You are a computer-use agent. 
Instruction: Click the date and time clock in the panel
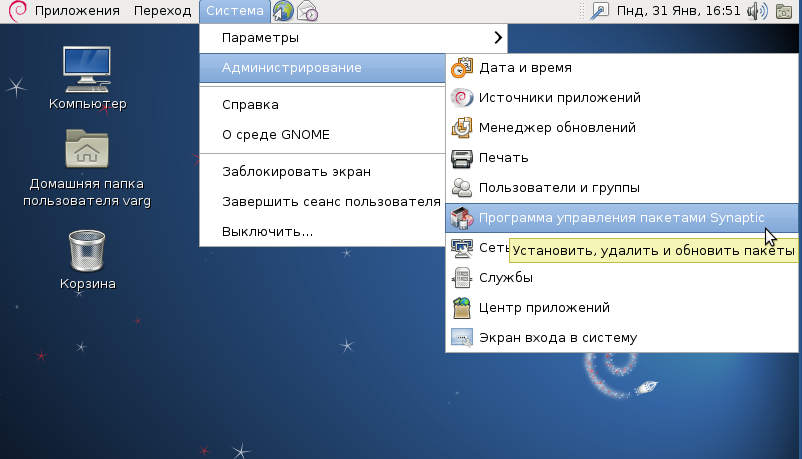tap(678, 11)
